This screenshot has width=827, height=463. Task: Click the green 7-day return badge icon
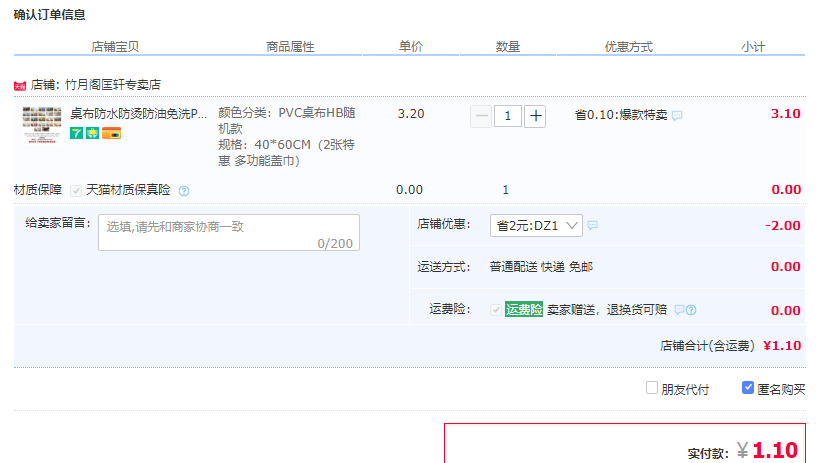[x=76, y=133]
